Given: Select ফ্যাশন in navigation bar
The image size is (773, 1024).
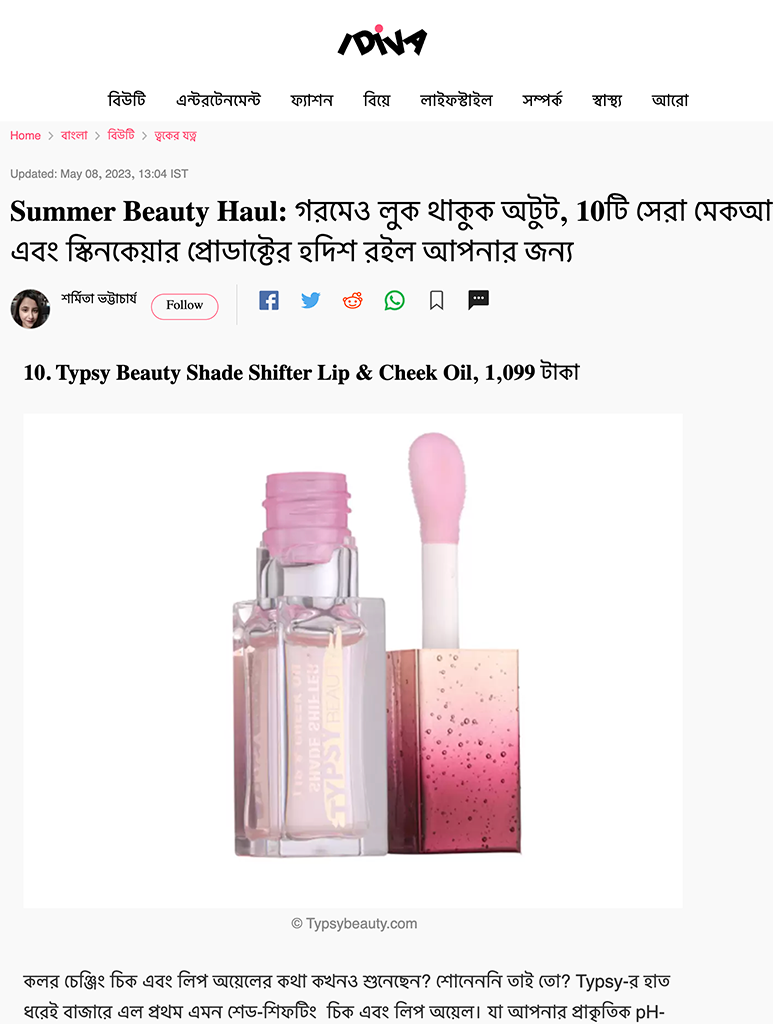Looking at the screenshot, I should pyautogui.click(x=311, y=100).
